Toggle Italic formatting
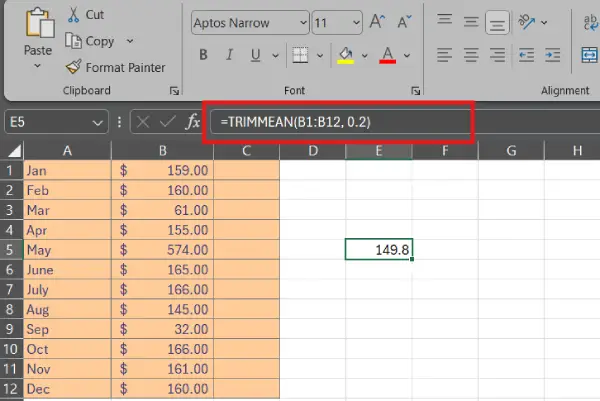The width and height of the screenshot is (600, 401). 229,55
